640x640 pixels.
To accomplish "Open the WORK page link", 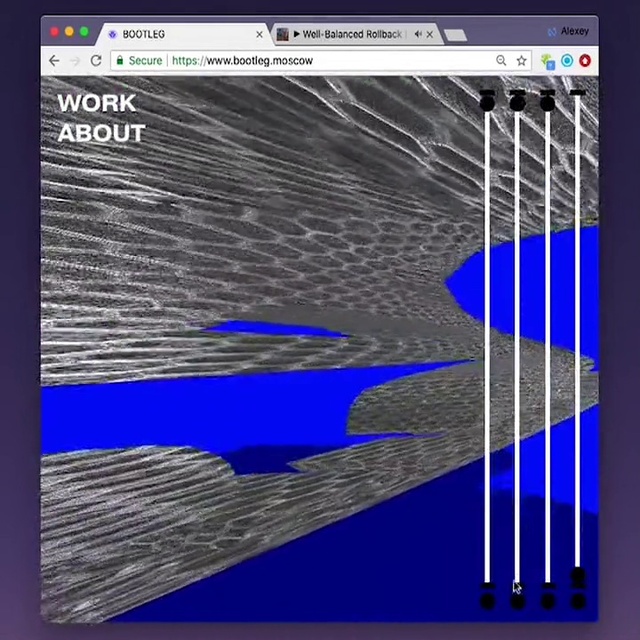I will [97, 103].
